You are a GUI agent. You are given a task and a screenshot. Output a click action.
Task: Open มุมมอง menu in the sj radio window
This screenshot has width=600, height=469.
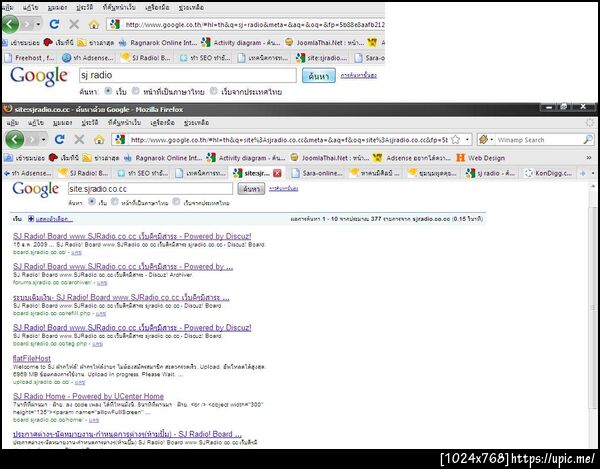click(57, 7)
